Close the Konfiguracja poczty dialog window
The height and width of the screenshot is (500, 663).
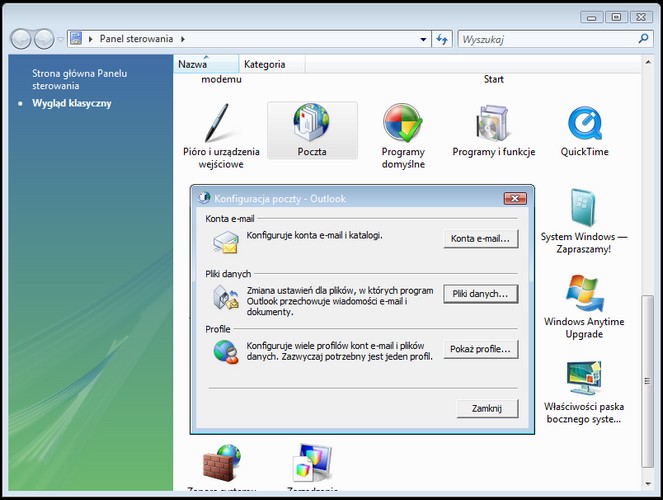515,198
